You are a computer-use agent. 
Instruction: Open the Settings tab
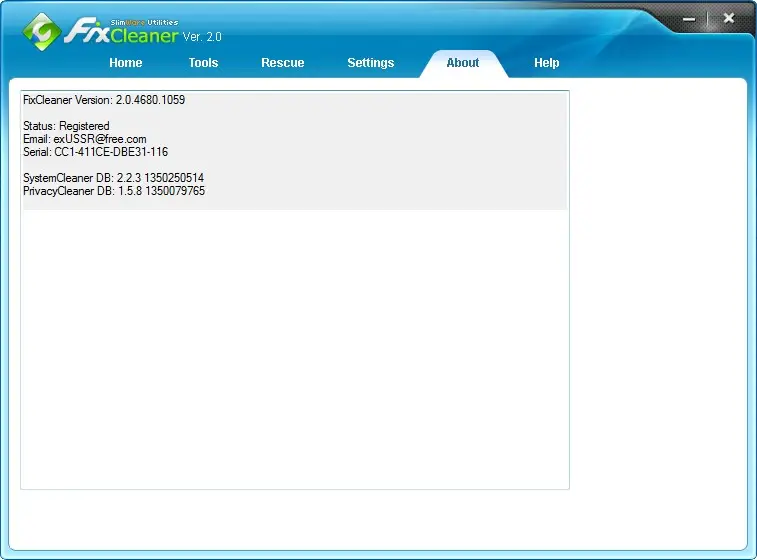click(371, 63)
